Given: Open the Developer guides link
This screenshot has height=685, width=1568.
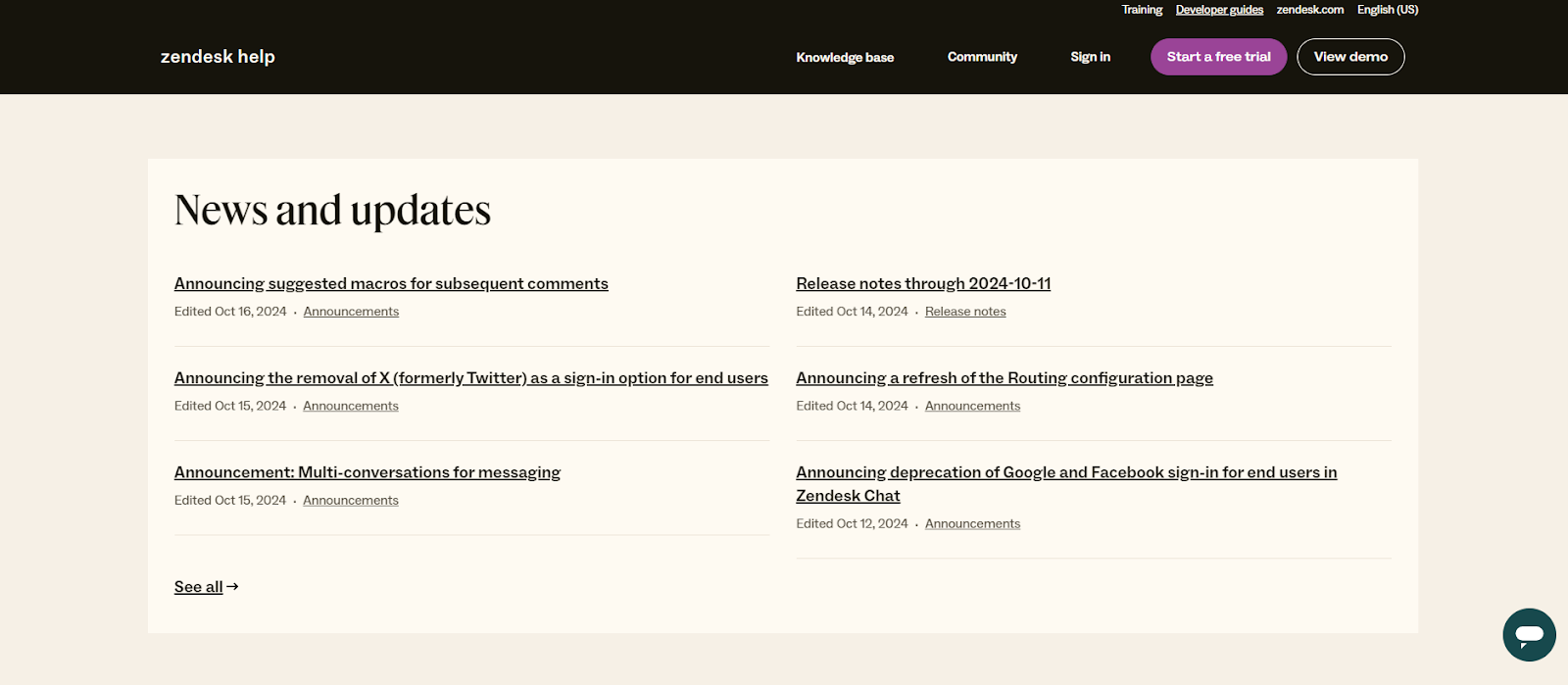Looking at the screenshot, I should [x=1219, y=10].
